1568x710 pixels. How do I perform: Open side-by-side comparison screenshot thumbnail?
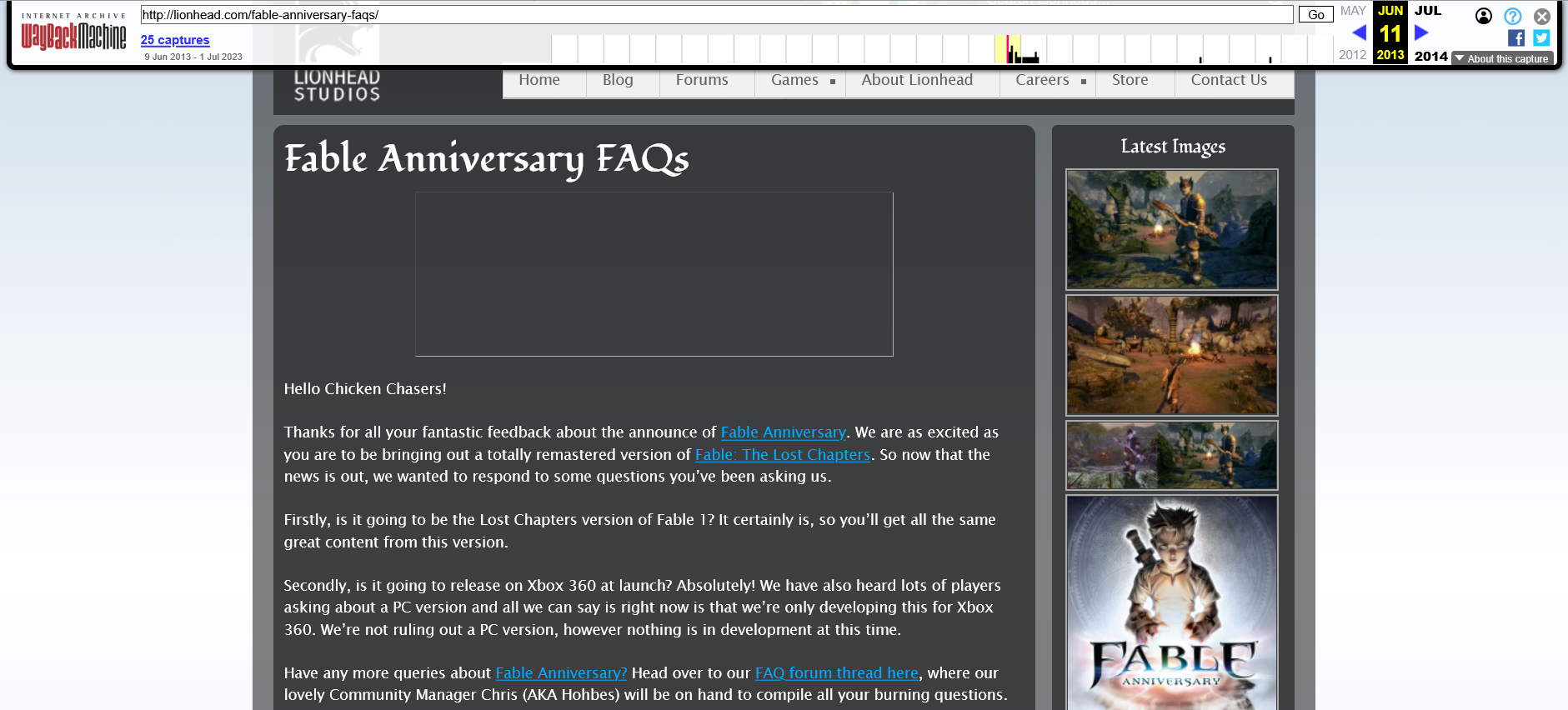1172,455
